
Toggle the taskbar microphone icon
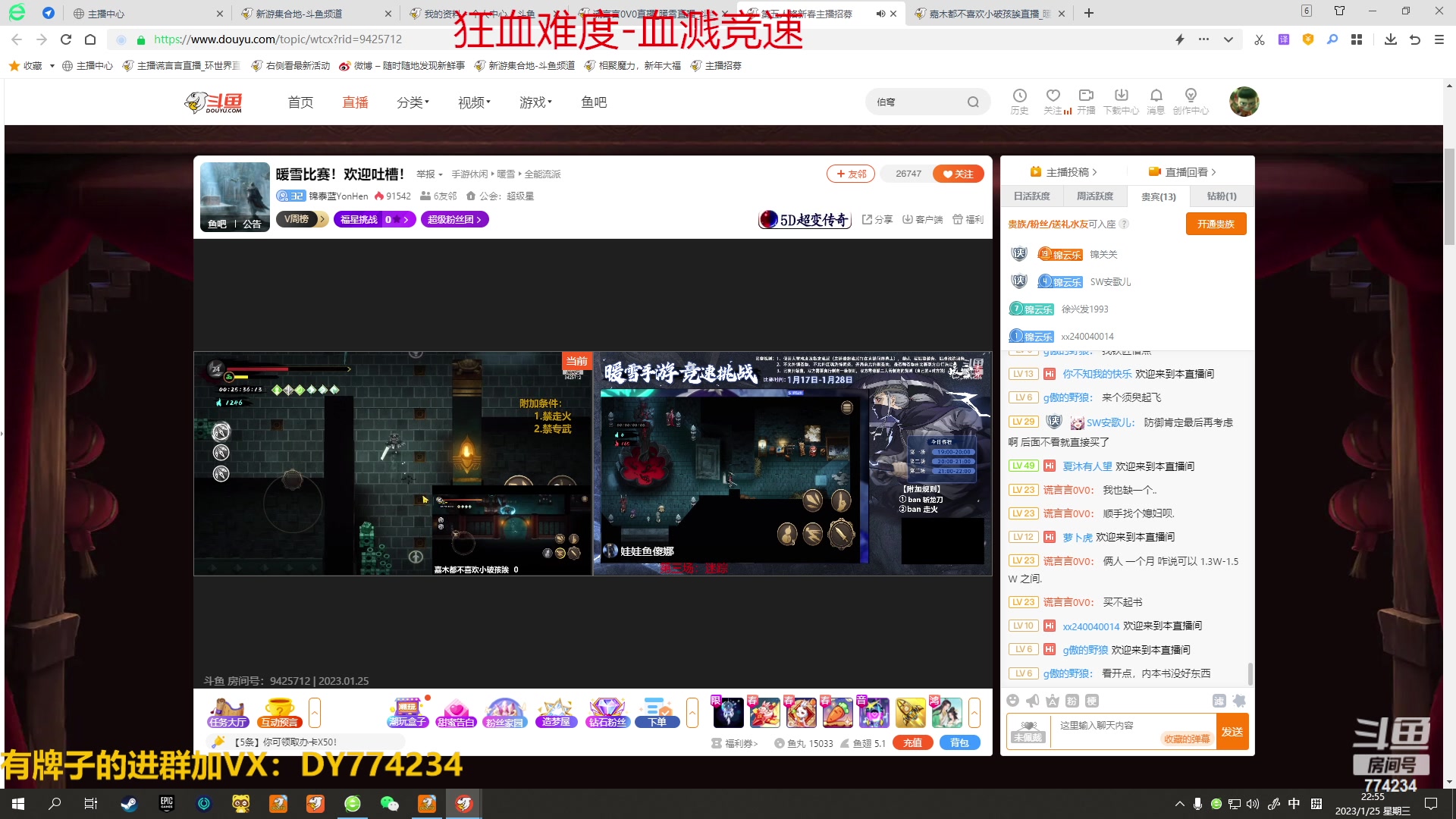(x=1197, y=804)
